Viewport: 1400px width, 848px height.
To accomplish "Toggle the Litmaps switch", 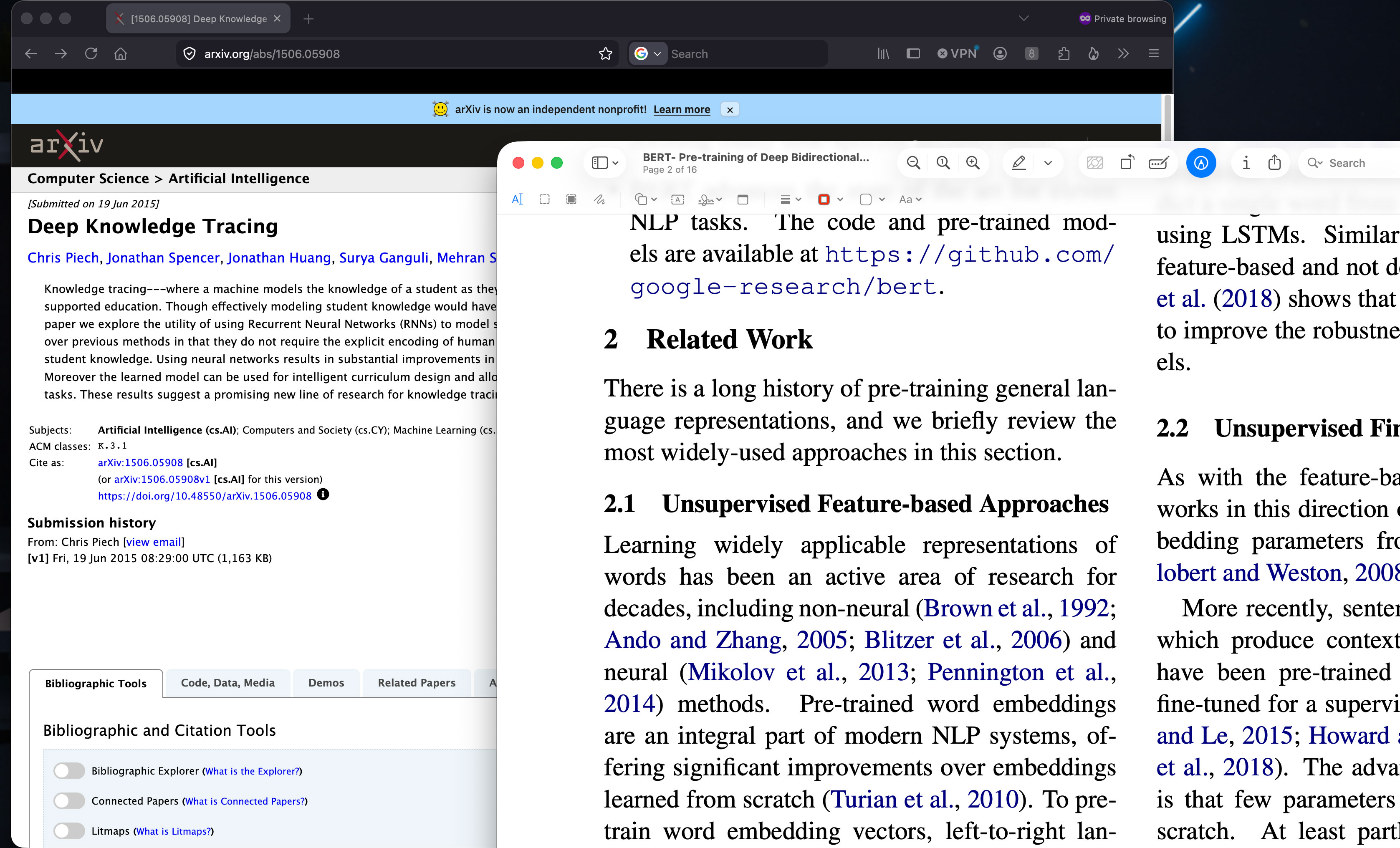I will pos(69,831).
